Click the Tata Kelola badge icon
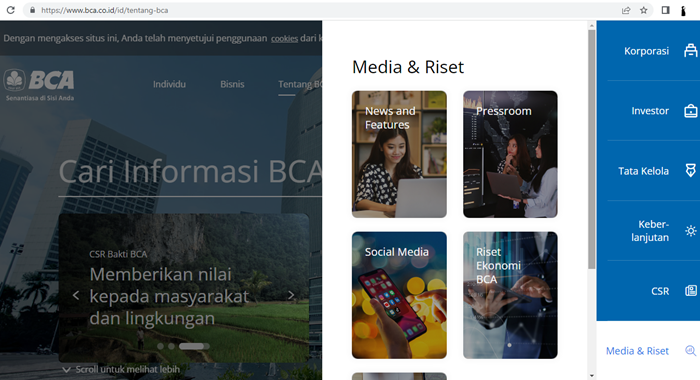The width and height of the screenshot is (700, 380). point(691,171)
